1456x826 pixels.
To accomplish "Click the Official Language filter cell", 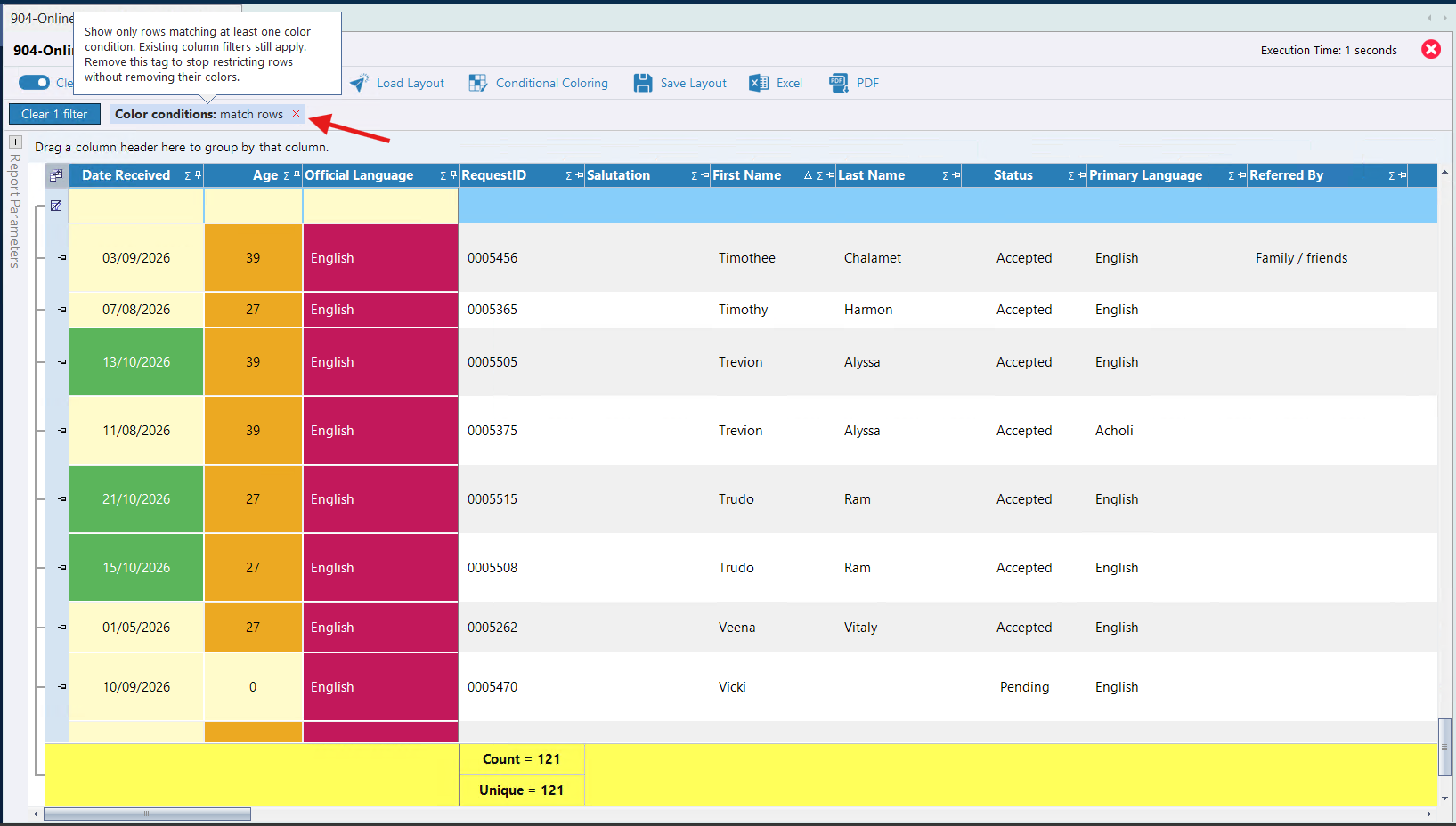I will (x=380, y=206).
